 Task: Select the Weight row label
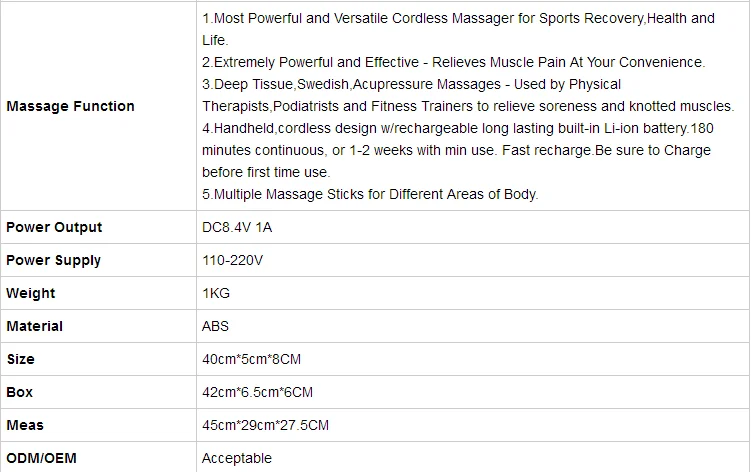31,293
